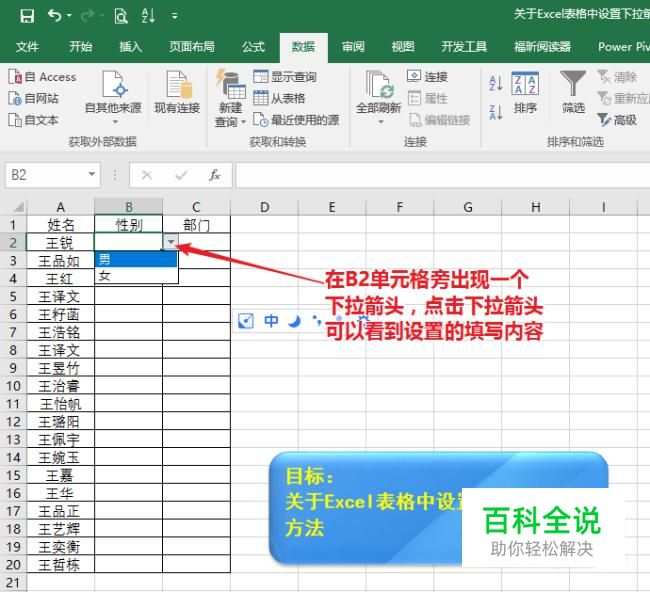Import data 自网站
Screen dimensions: 650x592
pyautogui.click(x=33, y=98)
